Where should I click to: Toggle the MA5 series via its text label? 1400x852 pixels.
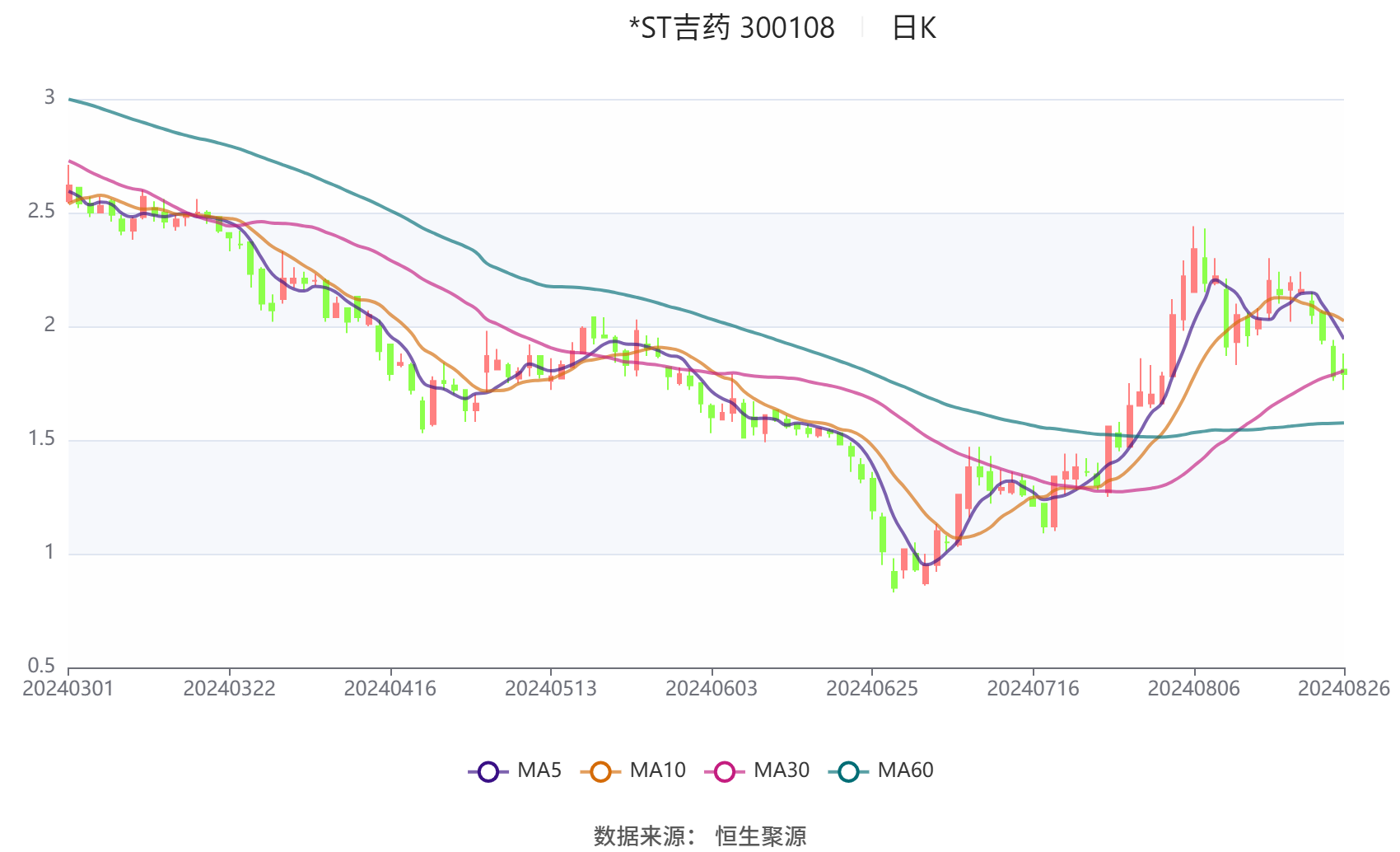click(539, 770)
